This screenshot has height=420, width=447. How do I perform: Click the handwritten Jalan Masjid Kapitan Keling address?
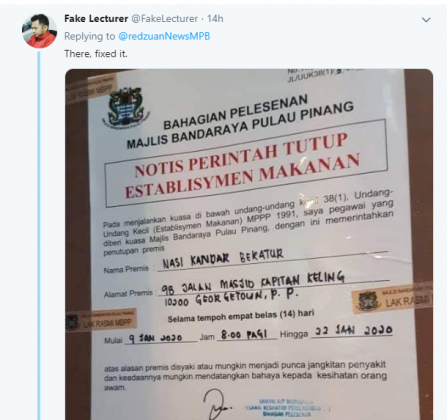coord(253,283)
